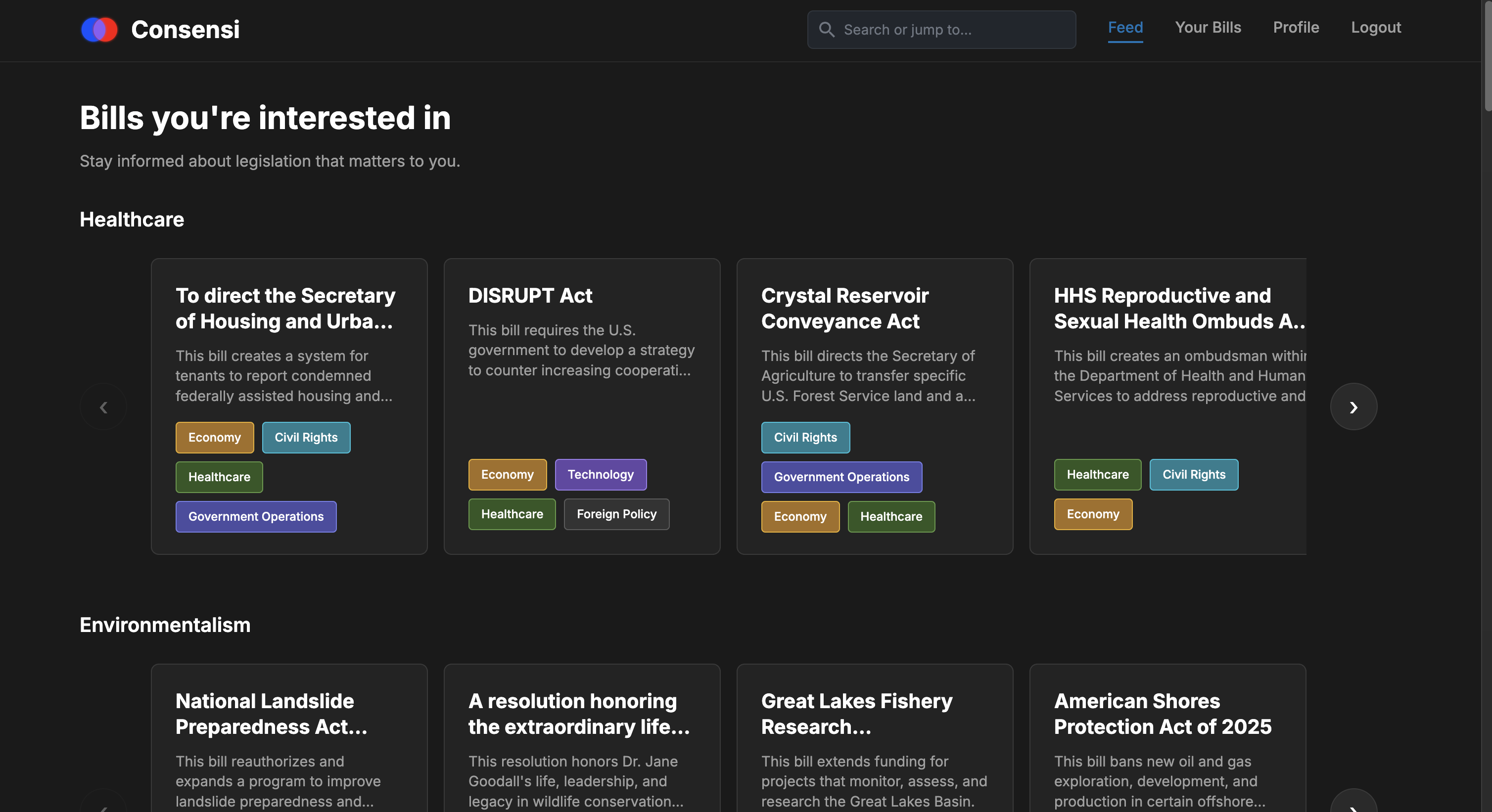Click Civil Rights tag on Housing Secretary bill

point(306,437)
